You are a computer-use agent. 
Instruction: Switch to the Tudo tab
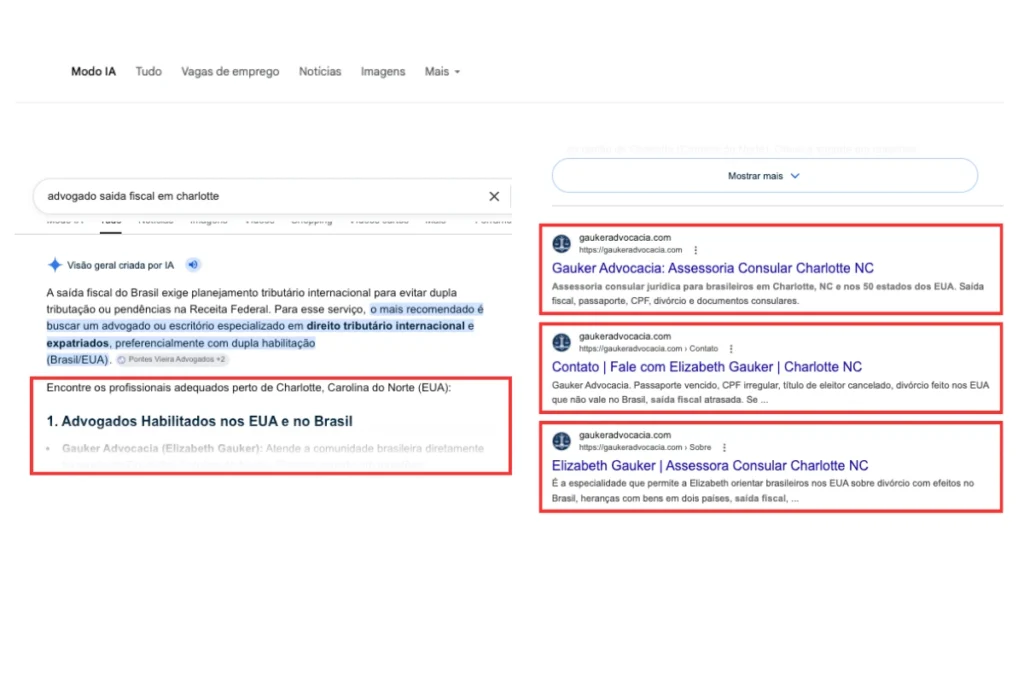click(148, 71)
